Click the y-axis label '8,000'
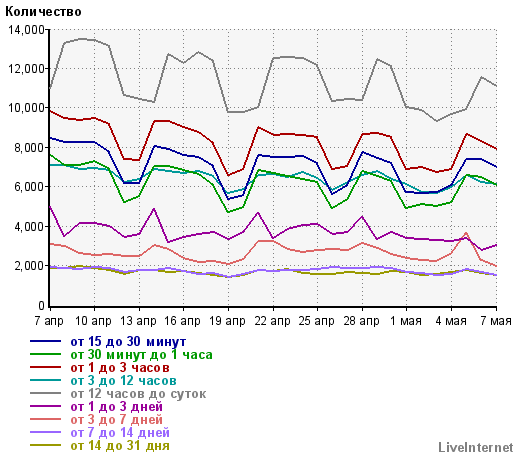Viewport: 520px width, 457px height. (x=29, y=148)
